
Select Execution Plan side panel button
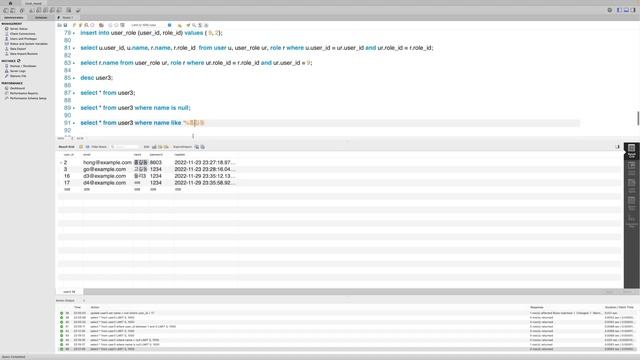(631, 221)
